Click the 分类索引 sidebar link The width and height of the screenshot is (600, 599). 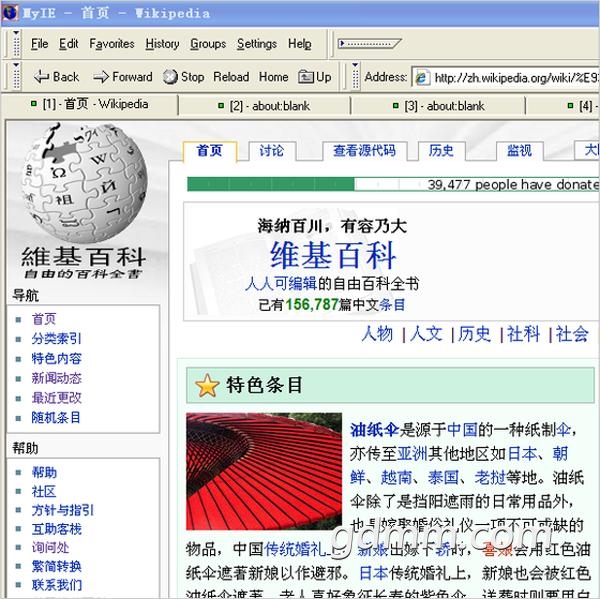pos(57,338)
